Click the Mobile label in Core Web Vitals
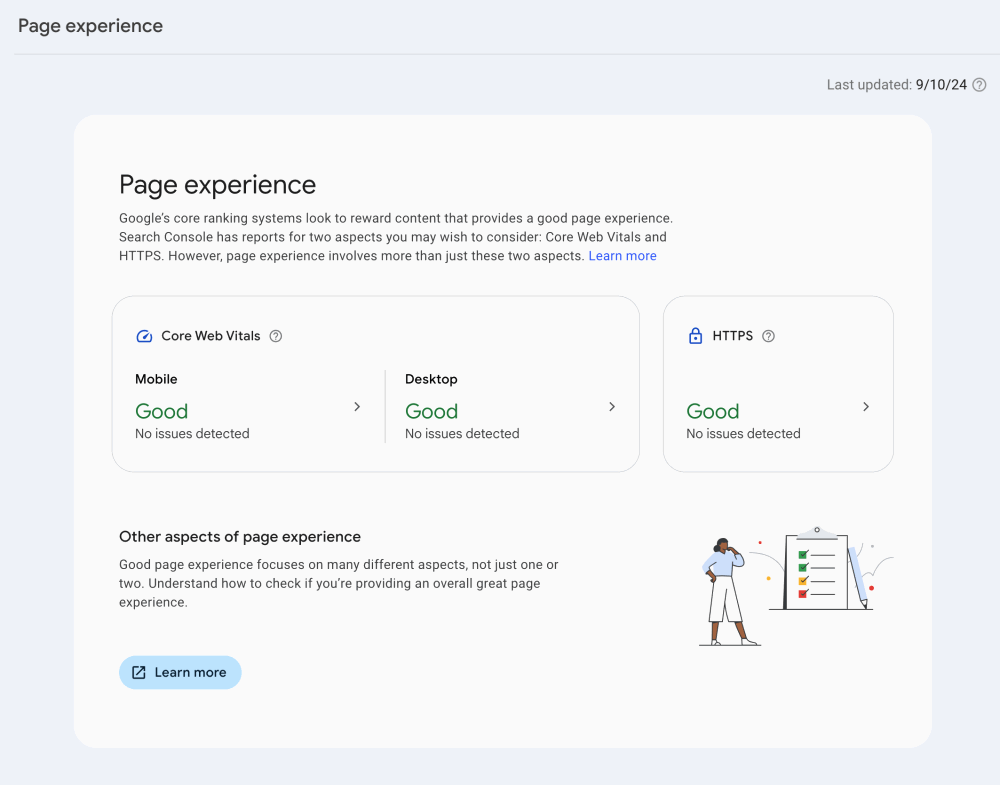 pyautogui.click(x=156, y=379)
